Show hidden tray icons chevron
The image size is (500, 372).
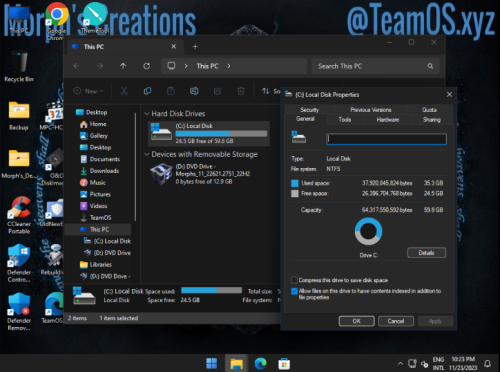tap(400, 364)
